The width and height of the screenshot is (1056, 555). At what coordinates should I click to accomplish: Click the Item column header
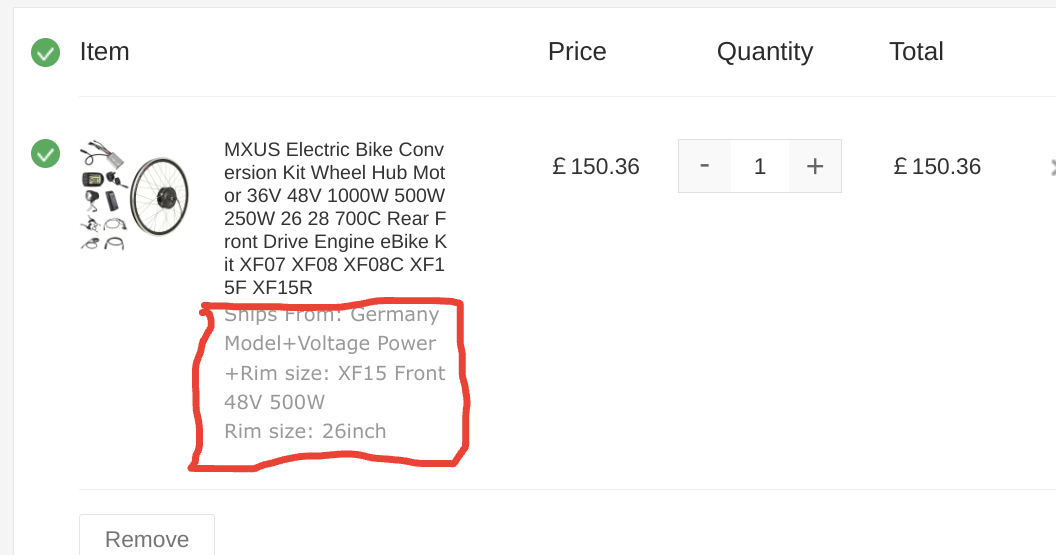pyautogui.click(x=104, y=52)
